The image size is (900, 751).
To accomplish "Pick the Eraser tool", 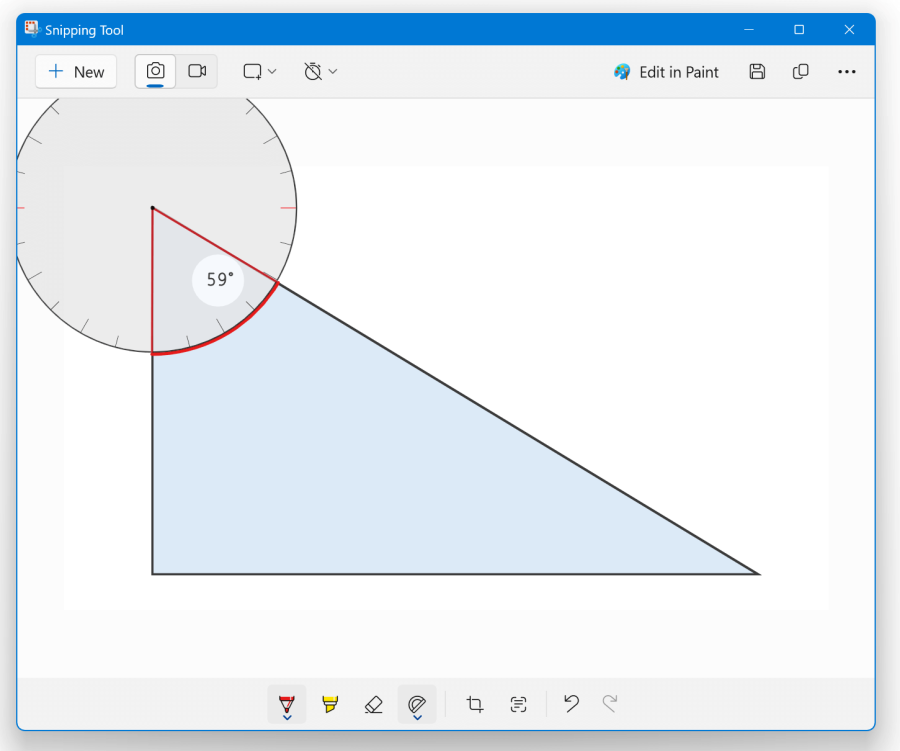I will coord(373,704).
